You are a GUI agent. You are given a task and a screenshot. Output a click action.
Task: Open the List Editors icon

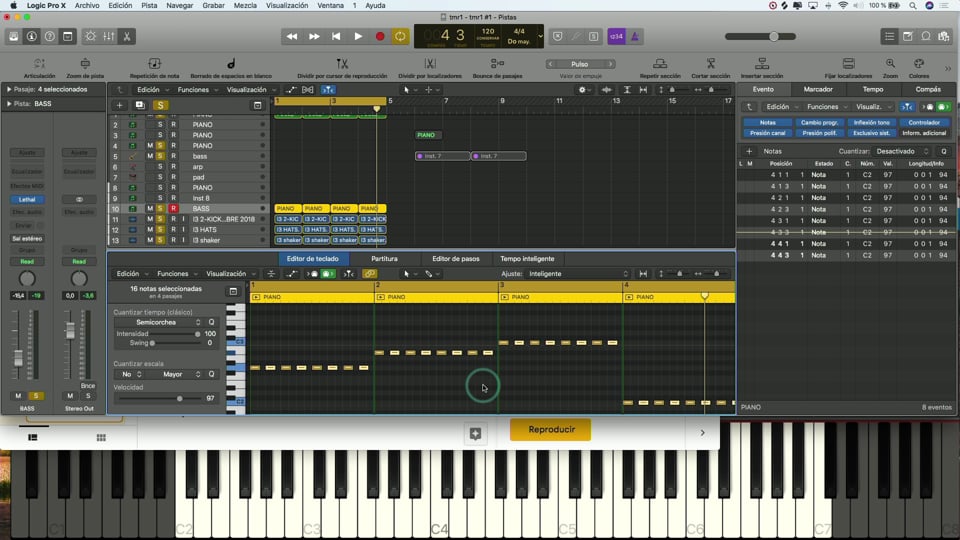(x=890, y=36)
